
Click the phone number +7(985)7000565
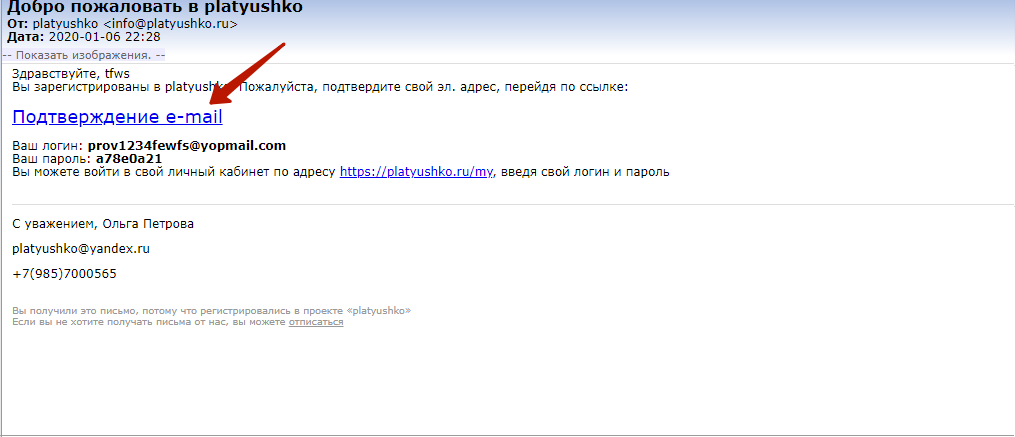65,274
